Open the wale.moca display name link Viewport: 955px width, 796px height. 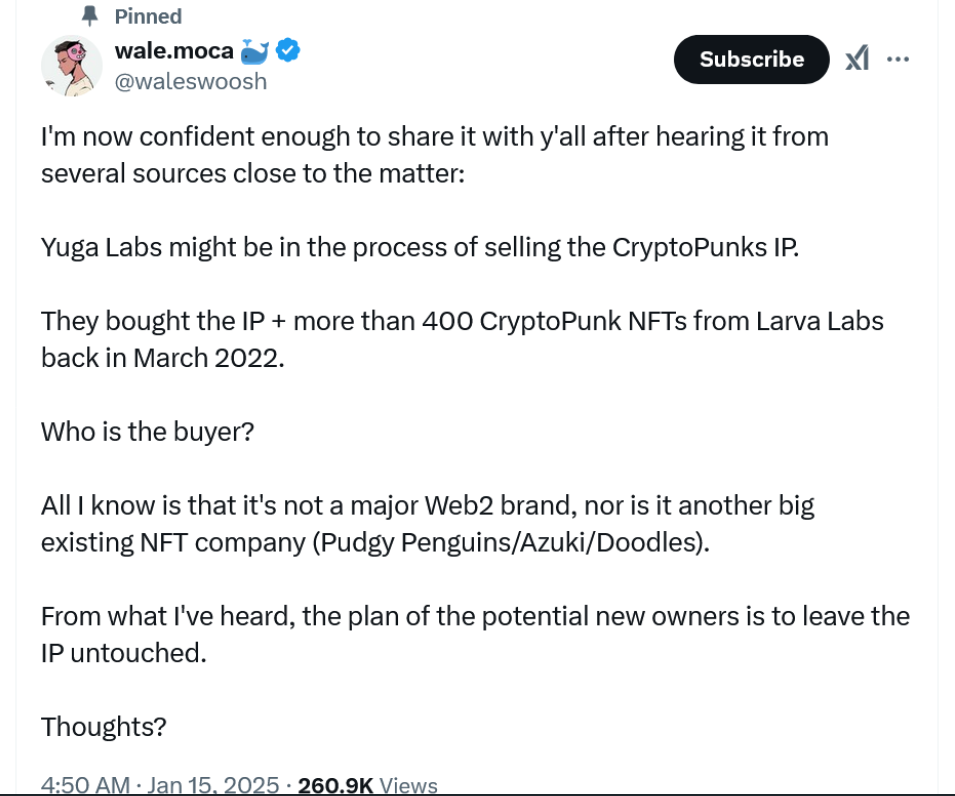pyautogui.click(x=174, y=49)
